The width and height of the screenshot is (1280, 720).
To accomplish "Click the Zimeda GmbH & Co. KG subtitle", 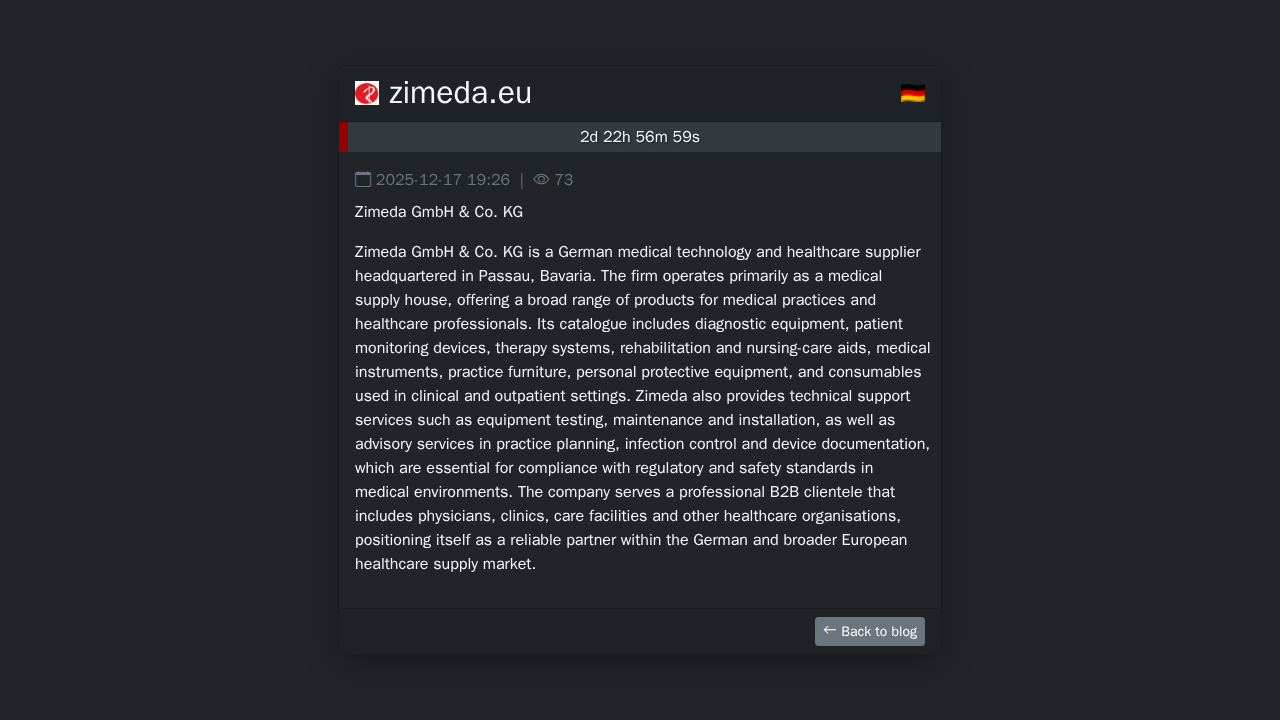I will tap(439, 212).
